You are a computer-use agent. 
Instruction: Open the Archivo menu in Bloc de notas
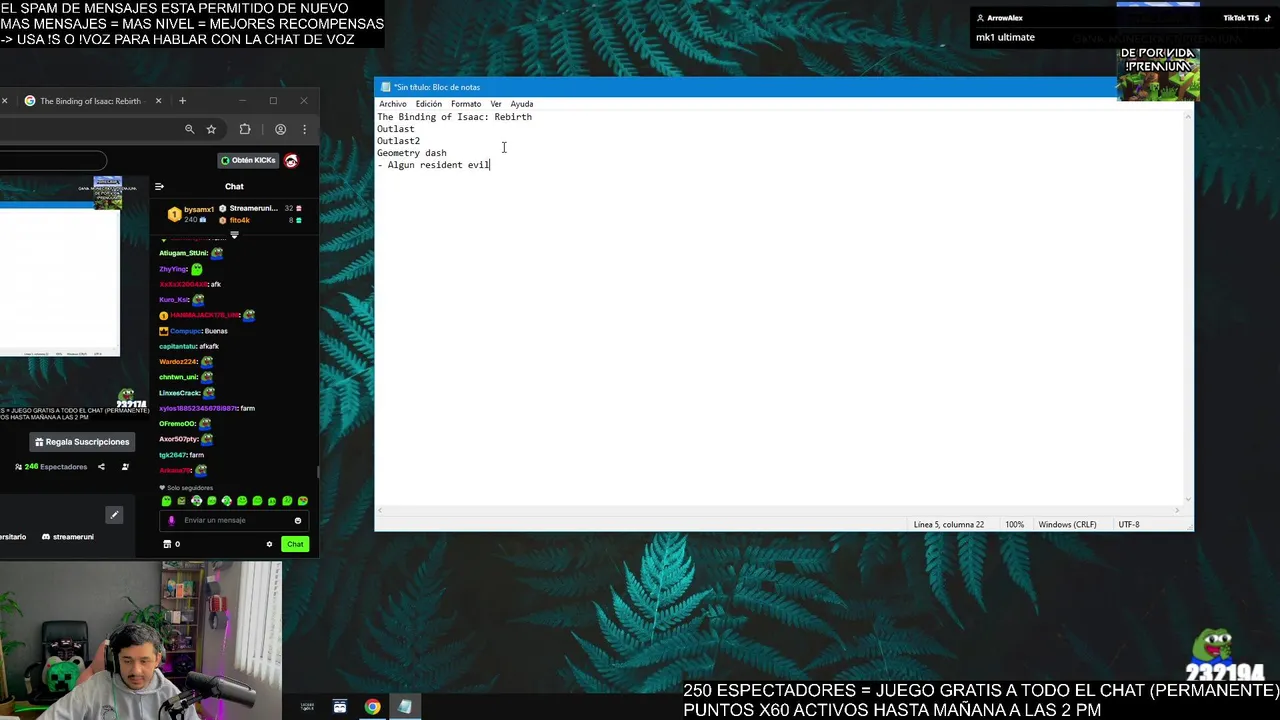pyautogui.click(x=393, y=104)
